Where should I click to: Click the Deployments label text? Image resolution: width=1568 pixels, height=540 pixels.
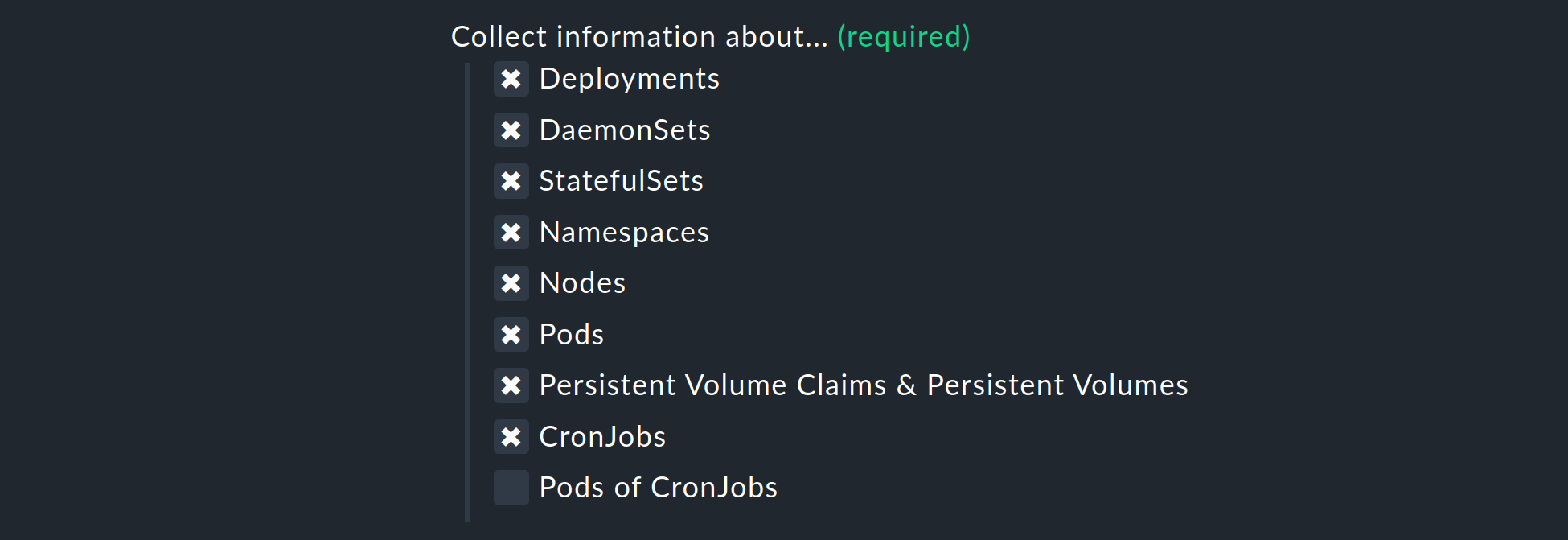(x=629, y=79)
